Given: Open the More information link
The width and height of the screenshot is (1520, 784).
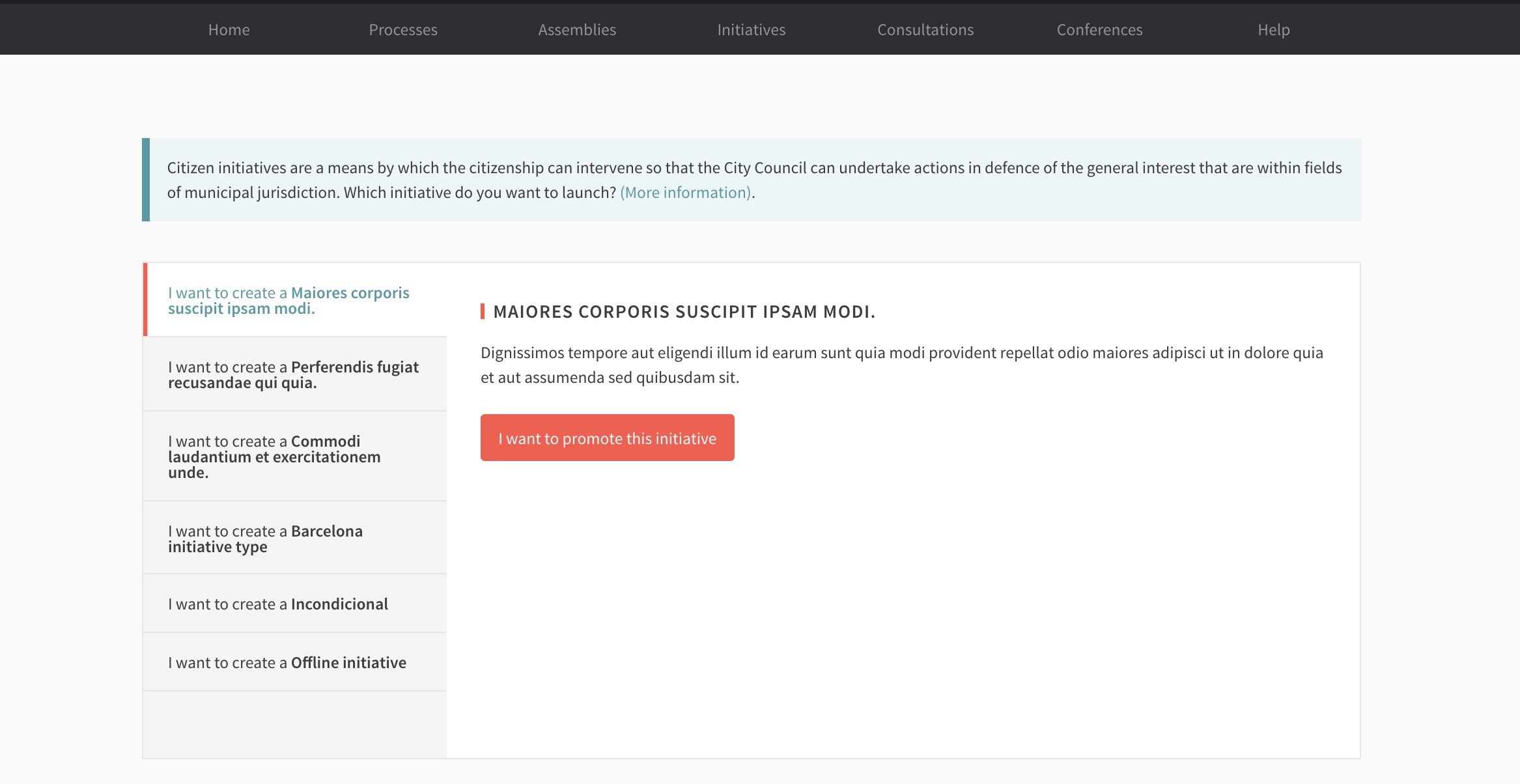Looking at the screenshot, I should point(685,192).
